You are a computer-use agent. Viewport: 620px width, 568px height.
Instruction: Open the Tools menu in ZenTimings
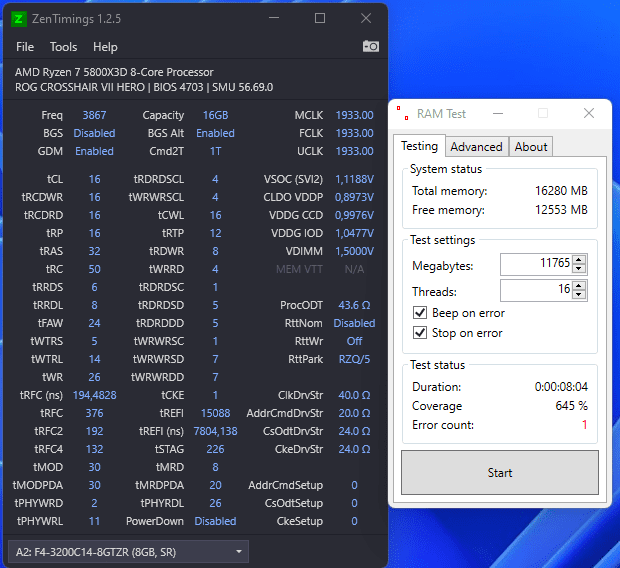click(x=63, y=47)
